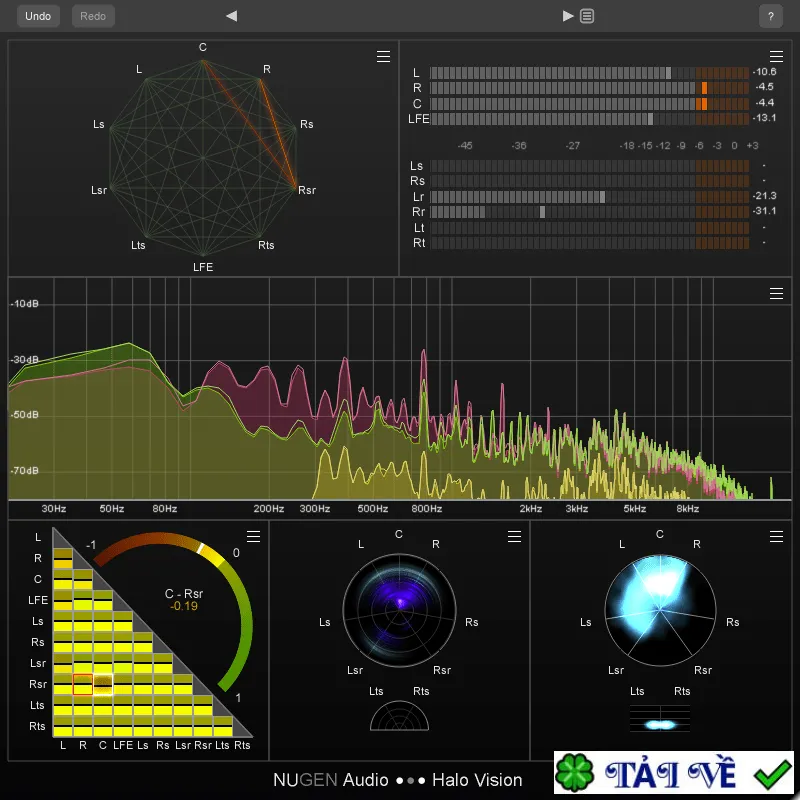This screenshot has height=800, width=800.
Task: Open the preset list icon
Action: 587,16
